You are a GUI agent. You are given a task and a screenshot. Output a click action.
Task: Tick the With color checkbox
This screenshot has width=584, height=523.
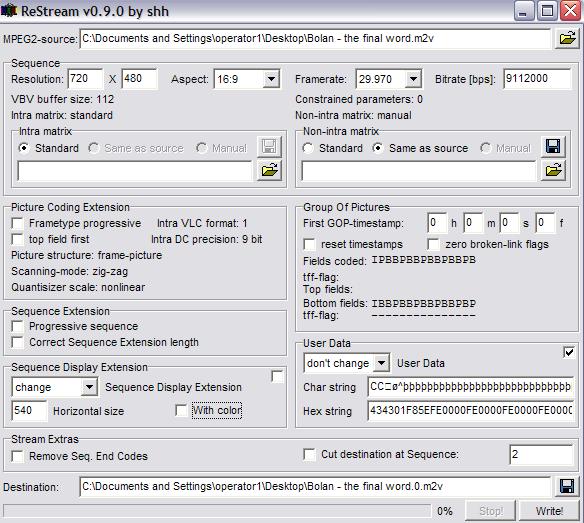(x=181, y=411)
